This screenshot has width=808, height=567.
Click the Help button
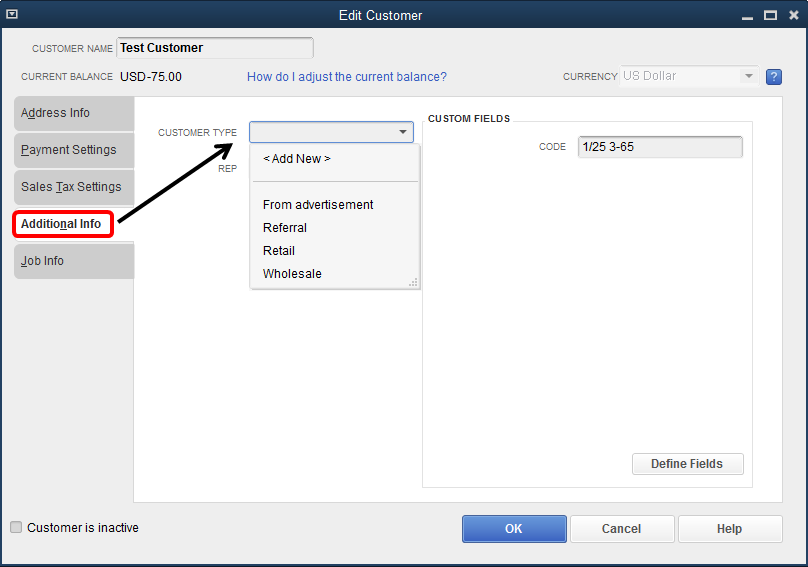[730, 529]
